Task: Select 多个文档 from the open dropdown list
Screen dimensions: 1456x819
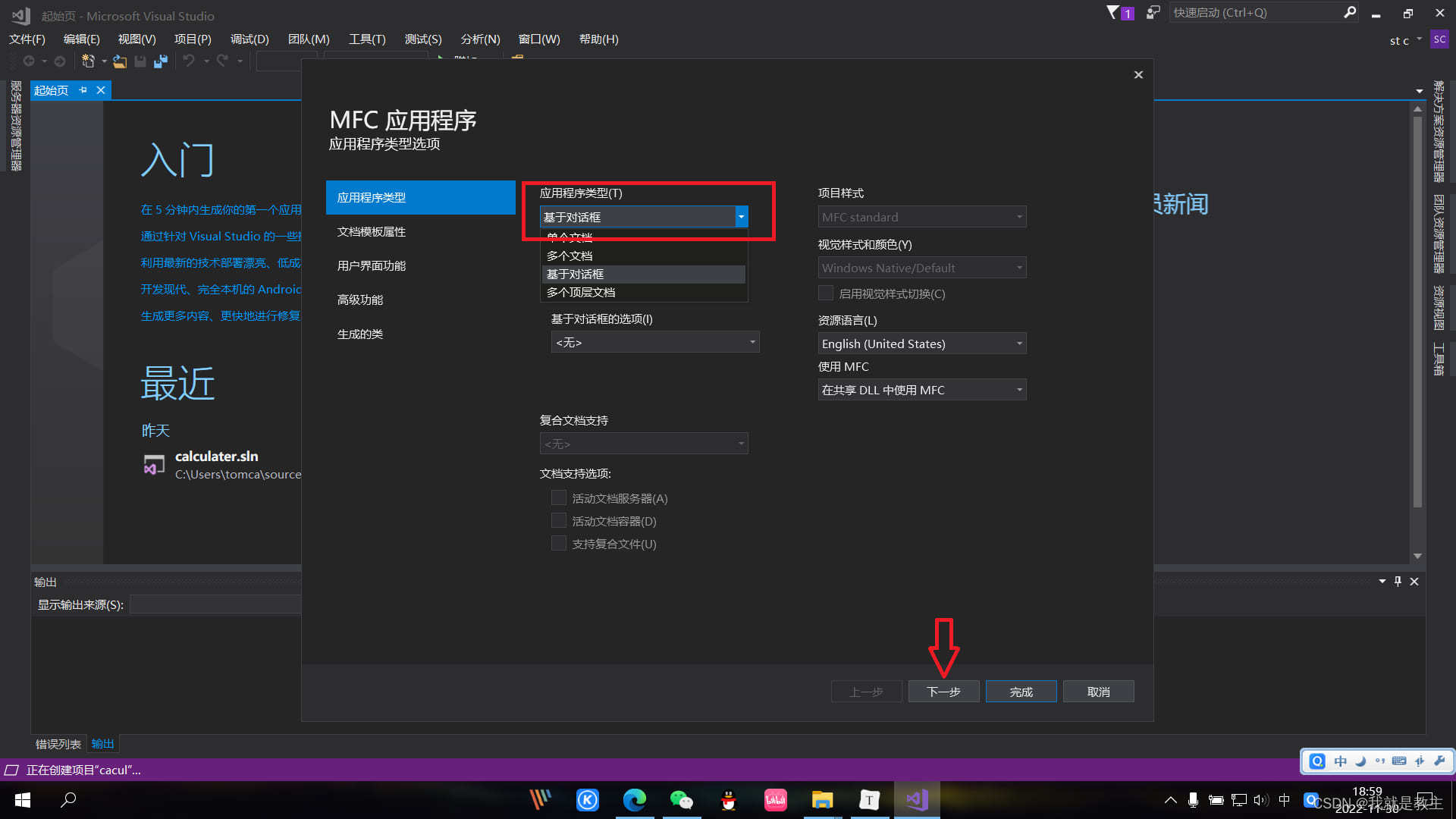Action: point(570,256)
